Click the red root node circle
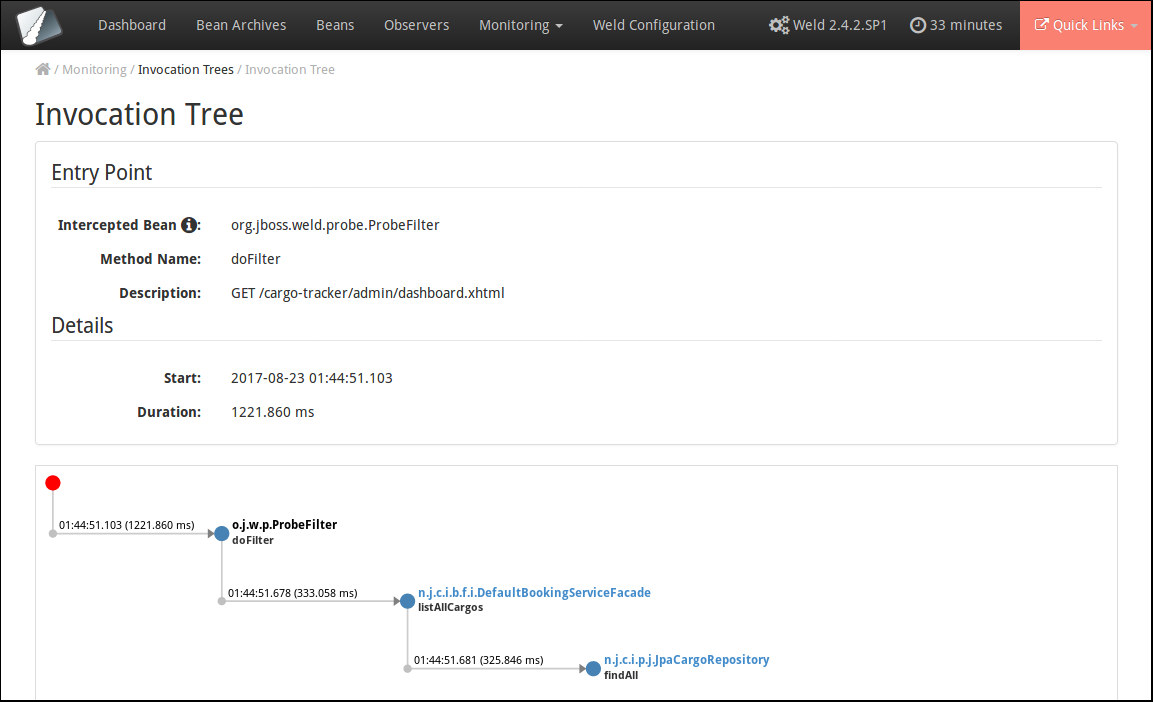This screenshot has width=1153, height=702. point(53,483)
